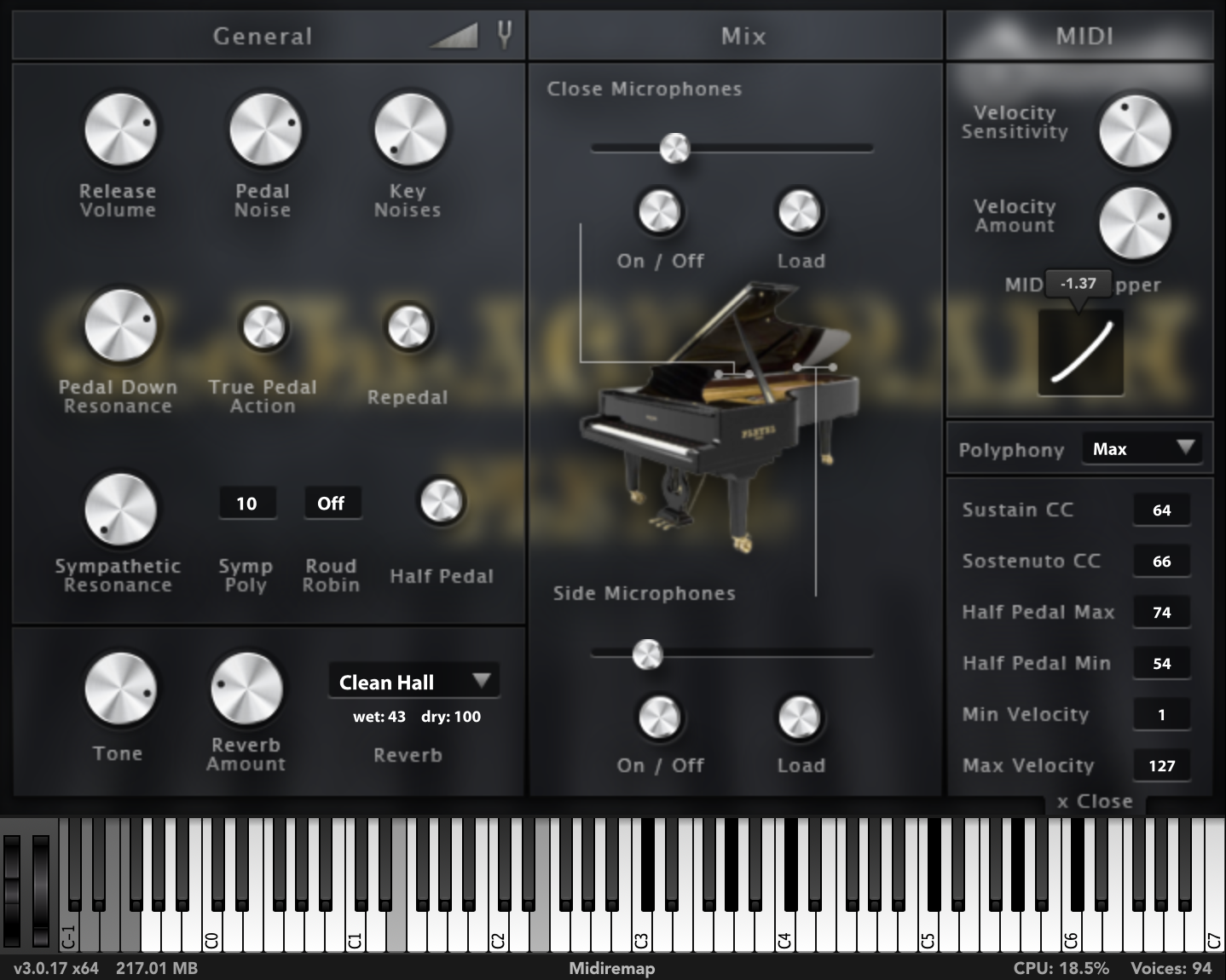The image size is (1226, 980).
Task: Toggle the Round Robin Off box
Action: pyautogui.click(x=332, y=504)
